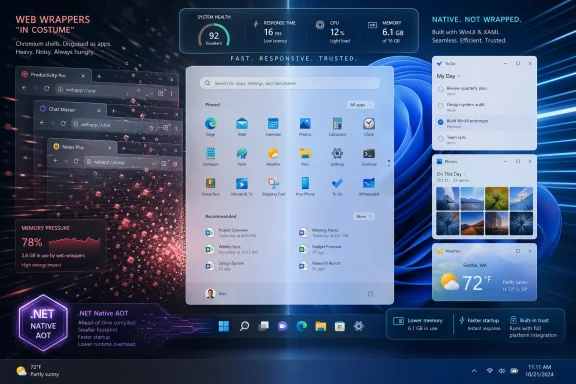Click Start menu search box

click(290, 83)
